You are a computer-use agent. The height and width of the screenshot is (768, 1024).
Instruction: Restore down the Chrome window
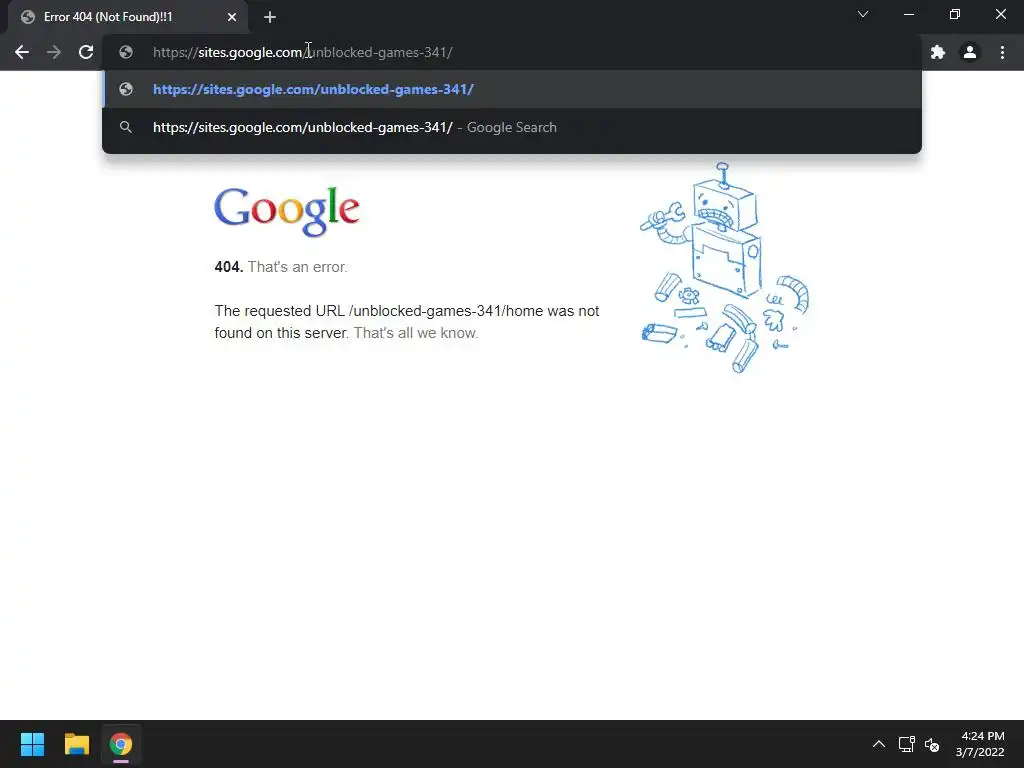(955, 14)
